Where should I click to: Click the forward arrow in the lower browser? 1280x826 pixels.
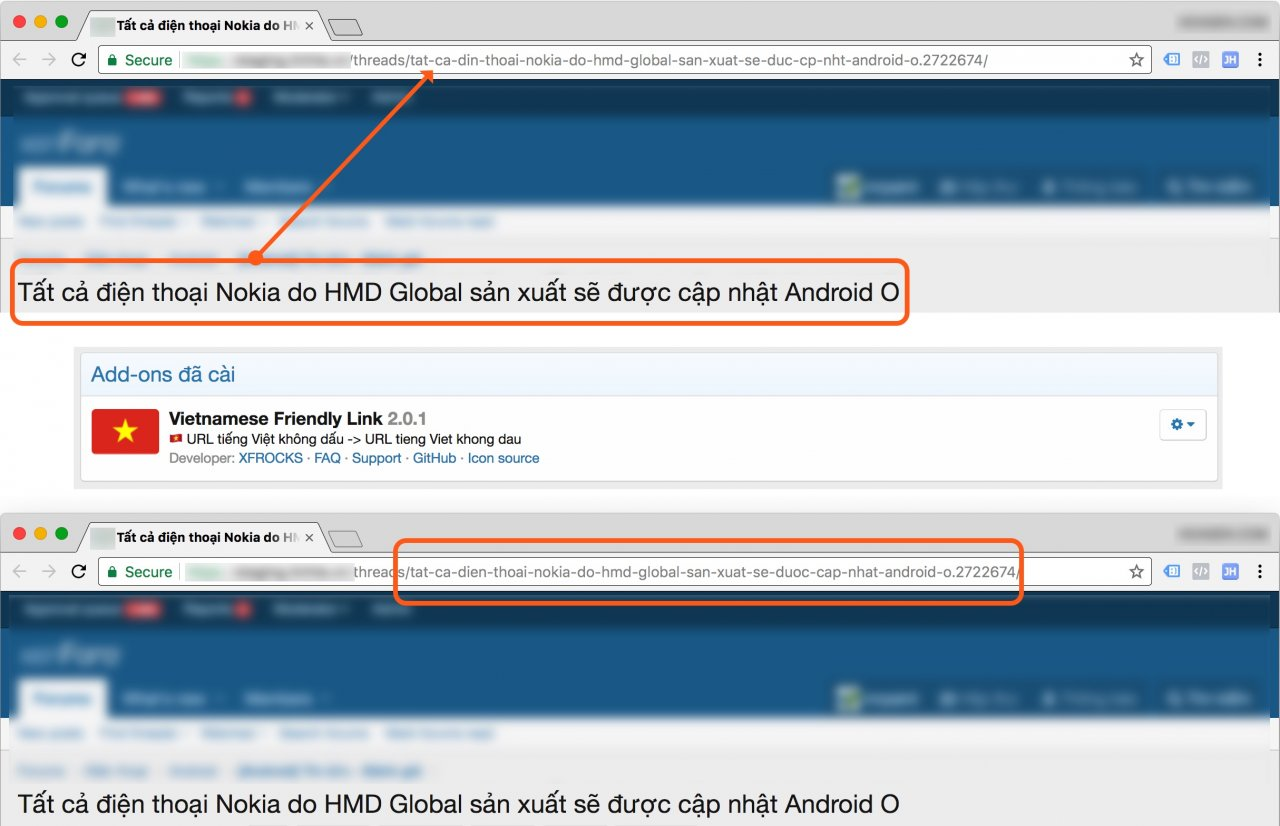coord(49,572)
